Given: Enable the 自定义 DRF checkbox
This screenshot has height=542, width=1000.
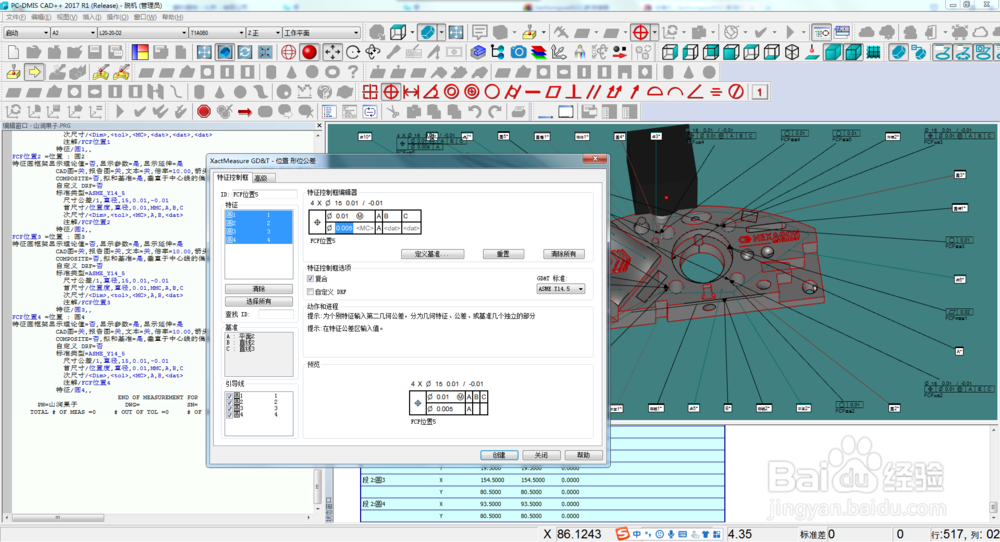Looking at the screenshot, I should click(x=311, y=291).
